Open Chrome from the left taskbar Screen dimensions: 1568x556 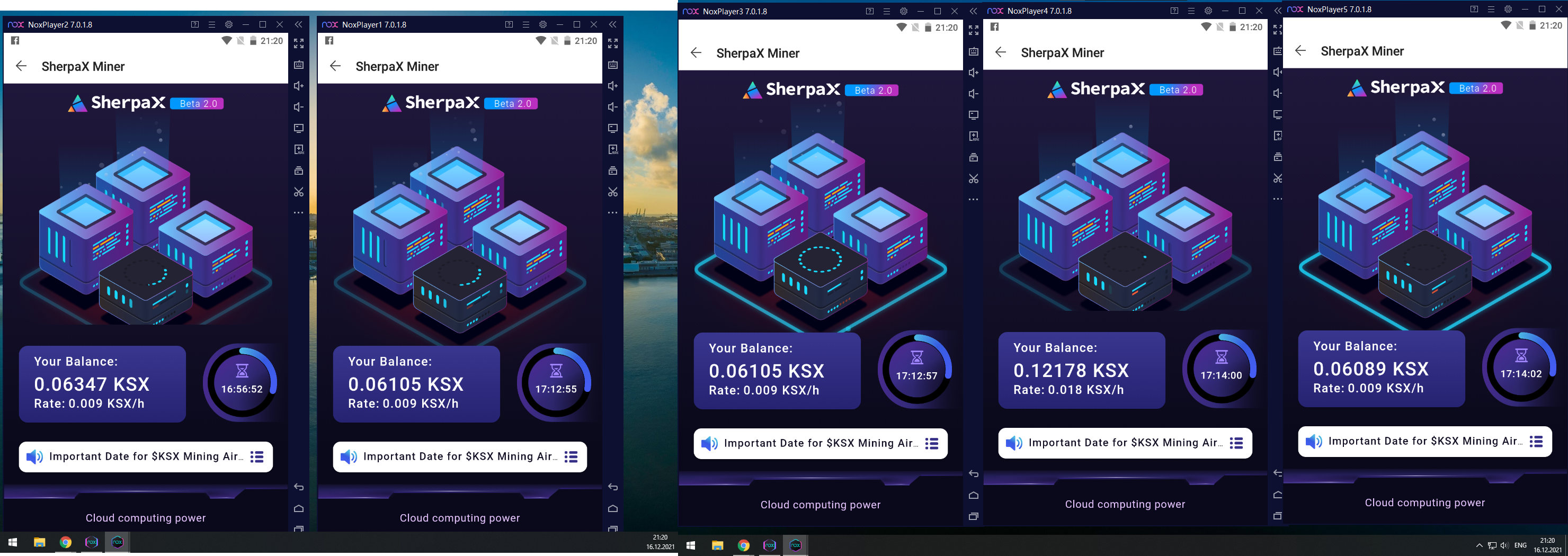point(66,543)
